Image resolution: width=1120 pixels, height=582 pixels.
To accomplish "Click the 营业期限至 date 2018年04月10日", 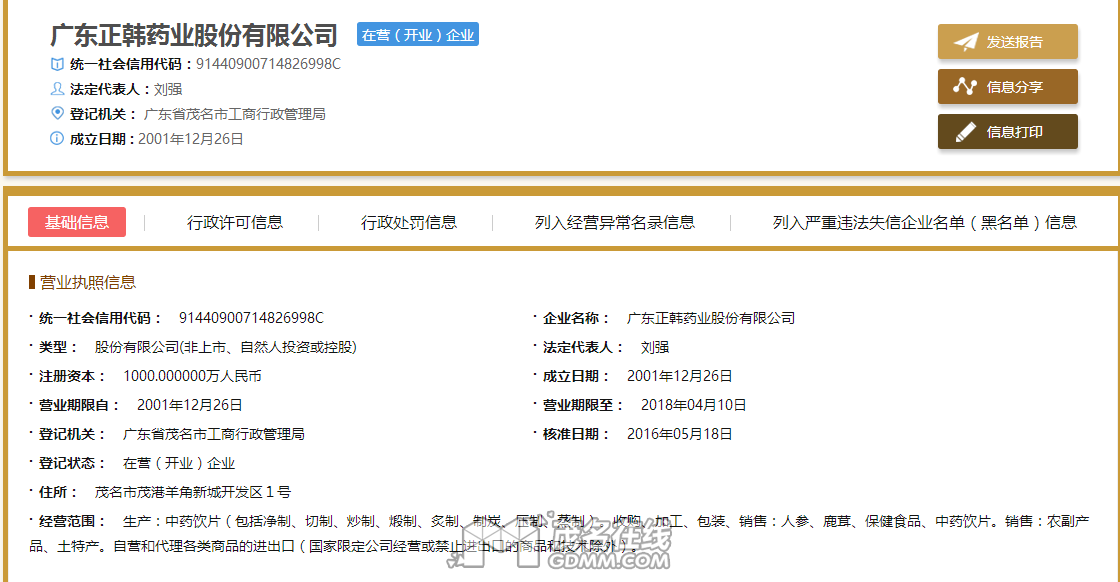I will point(686,405).
